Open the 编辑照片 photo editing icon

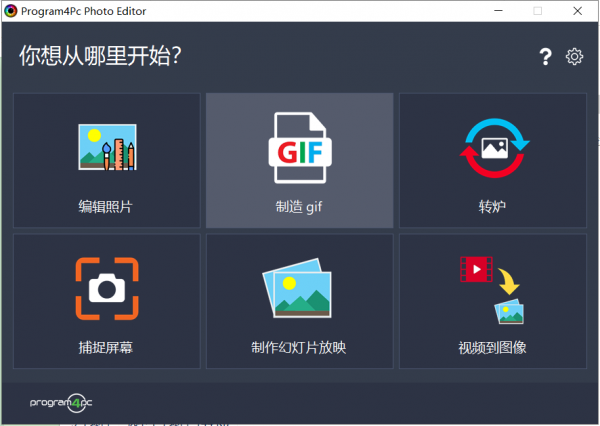108,147
